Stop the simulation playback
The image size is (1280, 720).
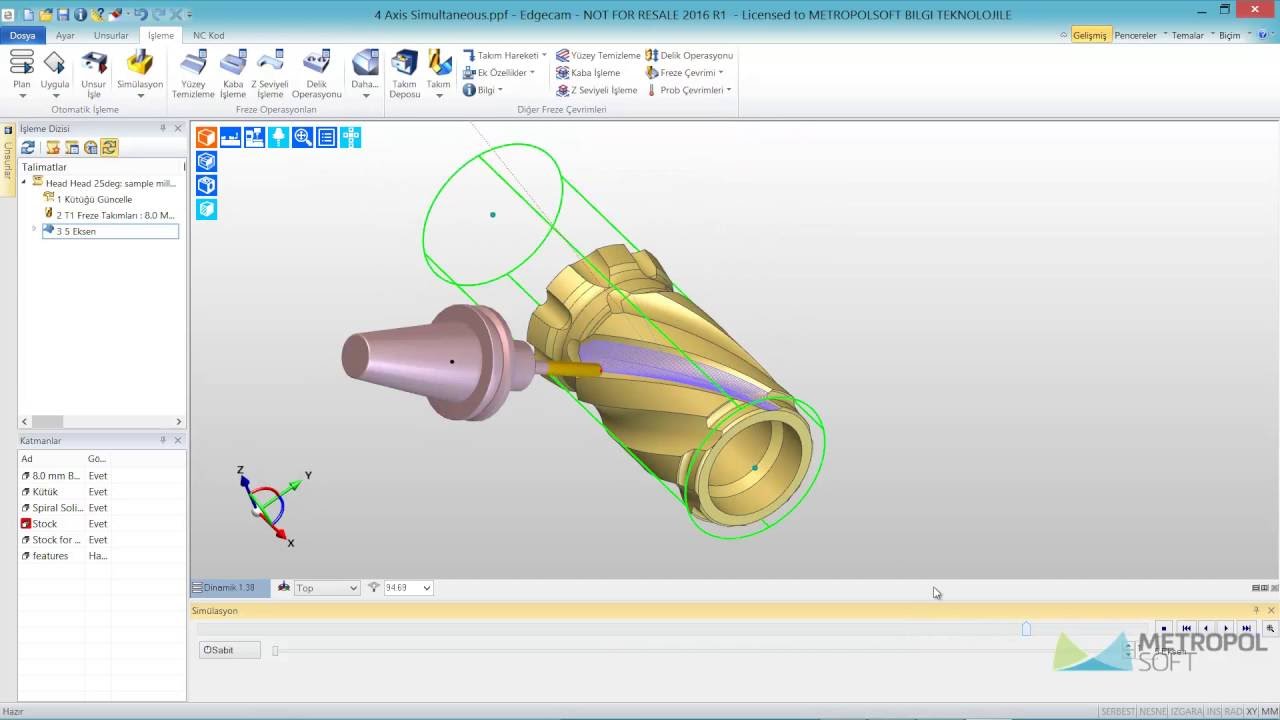pos(1164,629)
